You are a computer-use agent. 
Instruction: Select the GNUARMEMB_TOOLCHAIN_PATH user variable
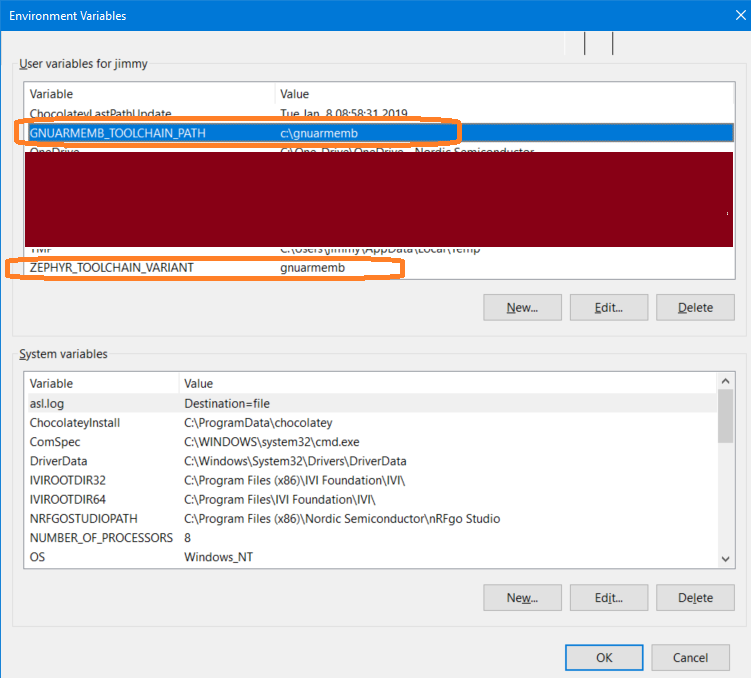118,133
